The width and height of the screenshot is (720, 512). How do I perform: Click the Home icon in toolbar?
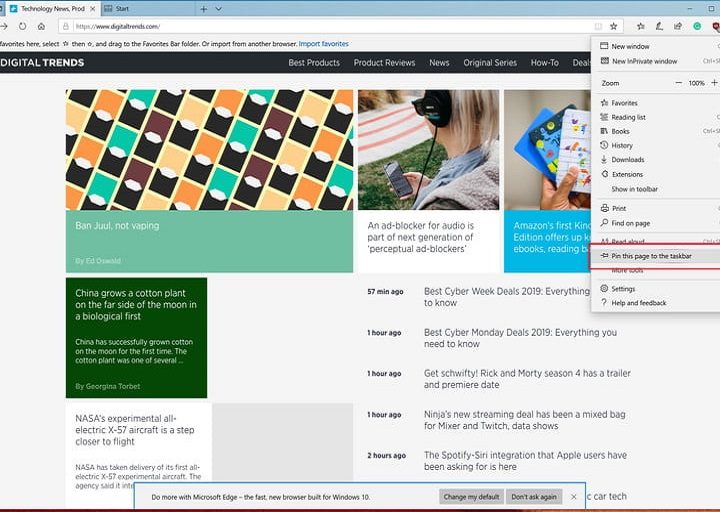pos(41,26)
